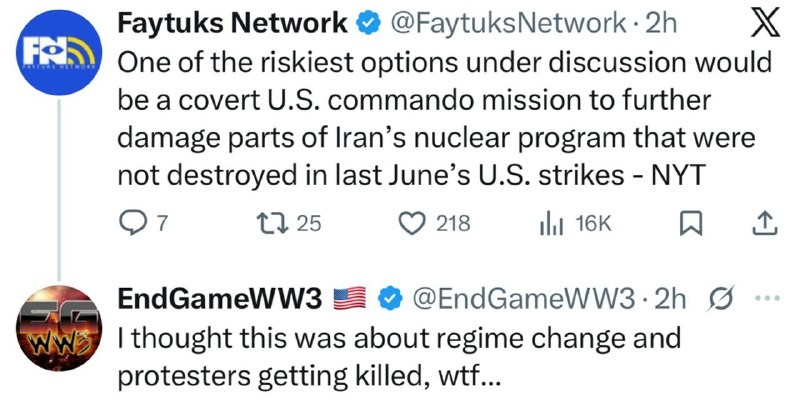Click the slashed circle icon beside EndGameWW3 timestamp

click(x=717, y=298)
